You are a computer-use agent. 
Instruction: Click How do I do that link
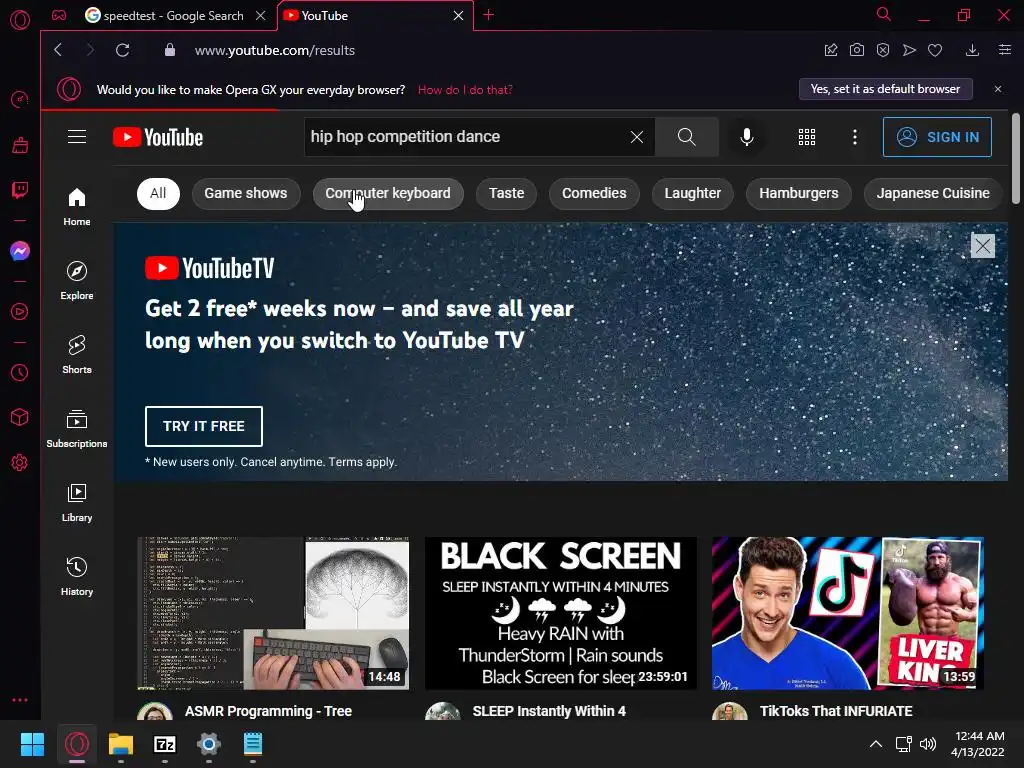point(465,89)
